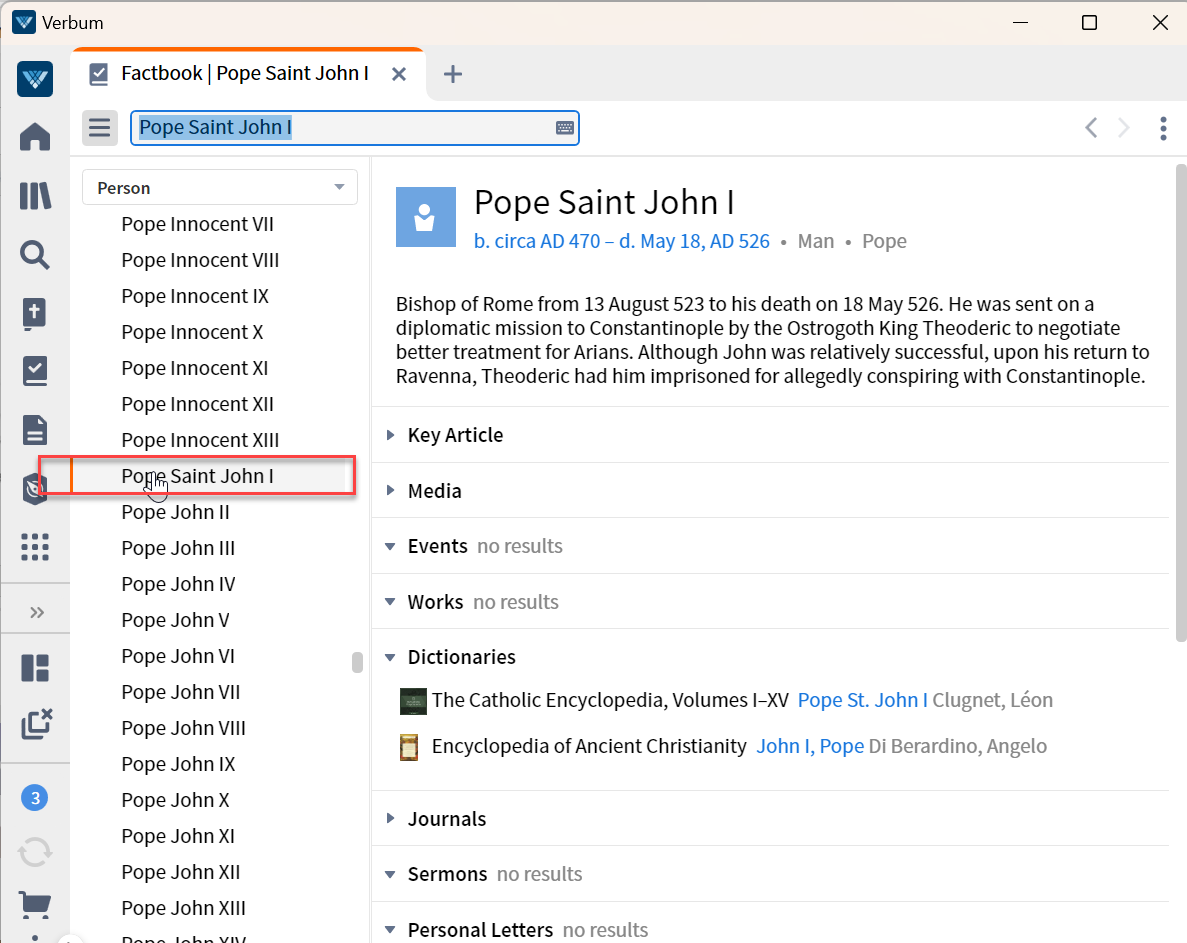Open the Search magnifier icon
The height and width of the screenshot is (943, 1187).
click(35, 255)
